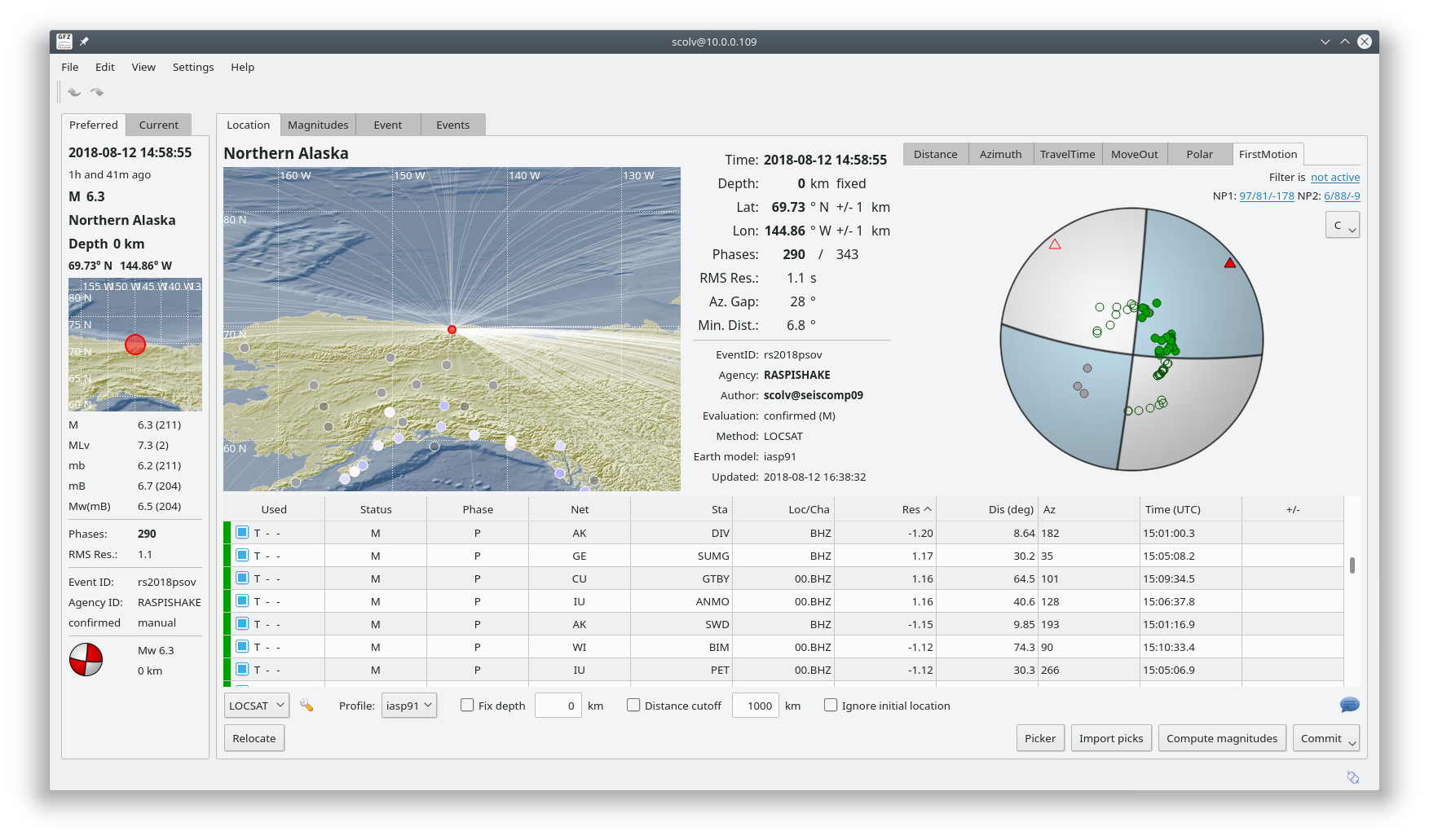Click the pin window icon in title bar

pyautogui.click(x=84, y=42)
